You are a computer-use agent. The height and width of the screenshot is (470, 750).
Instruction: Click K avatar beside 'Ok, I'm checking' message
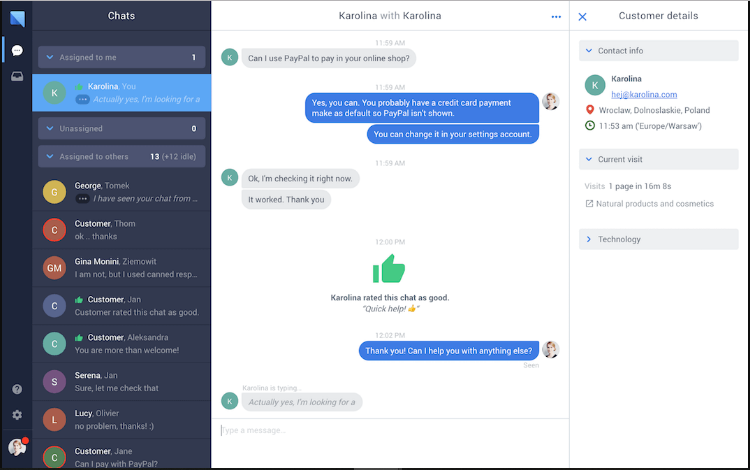(230, 177)
